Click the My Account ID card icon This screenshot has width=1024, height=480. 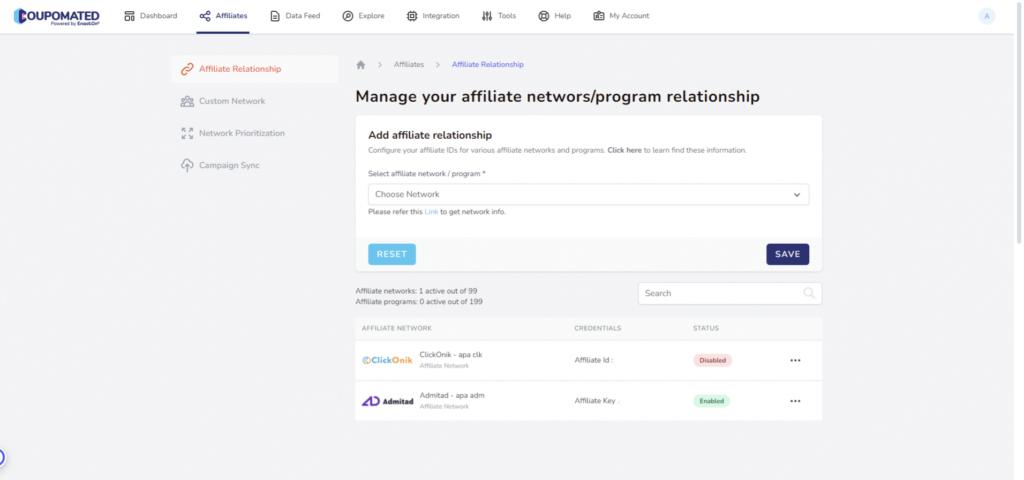pos(599,16)
